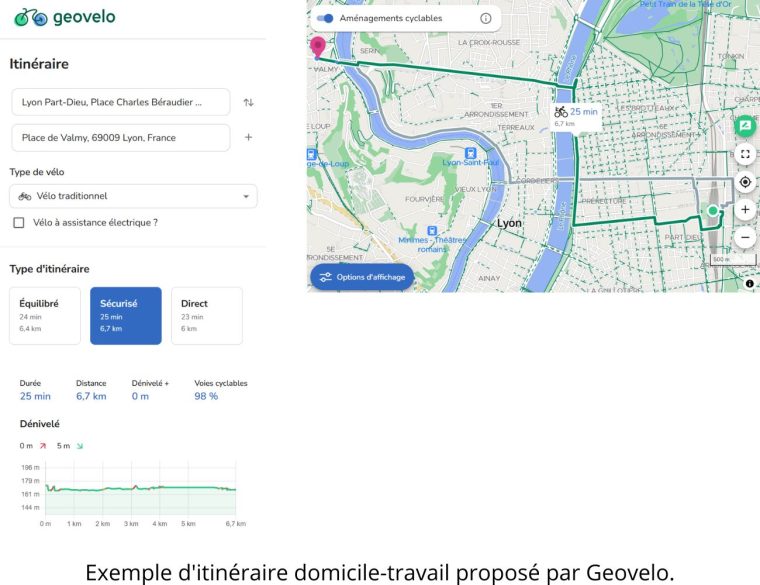The image size is (760, 585).
Task: Swap origin and destination arrows icon
Action: pos(249,102)
